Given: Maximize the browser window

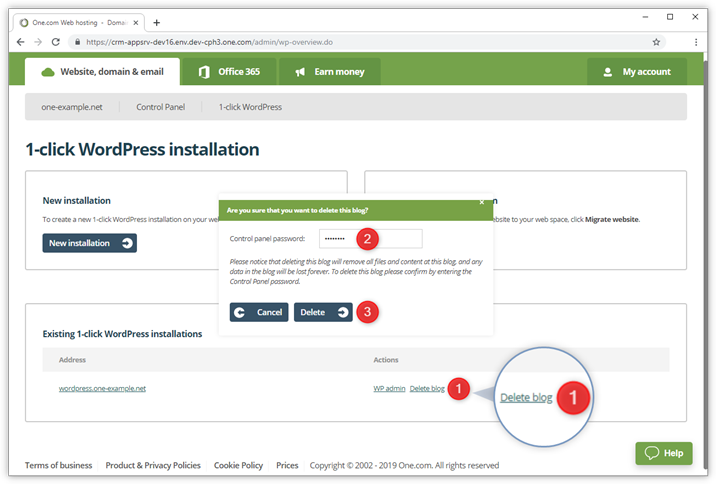Looking at the screenshot, I should tap(670, 17).
